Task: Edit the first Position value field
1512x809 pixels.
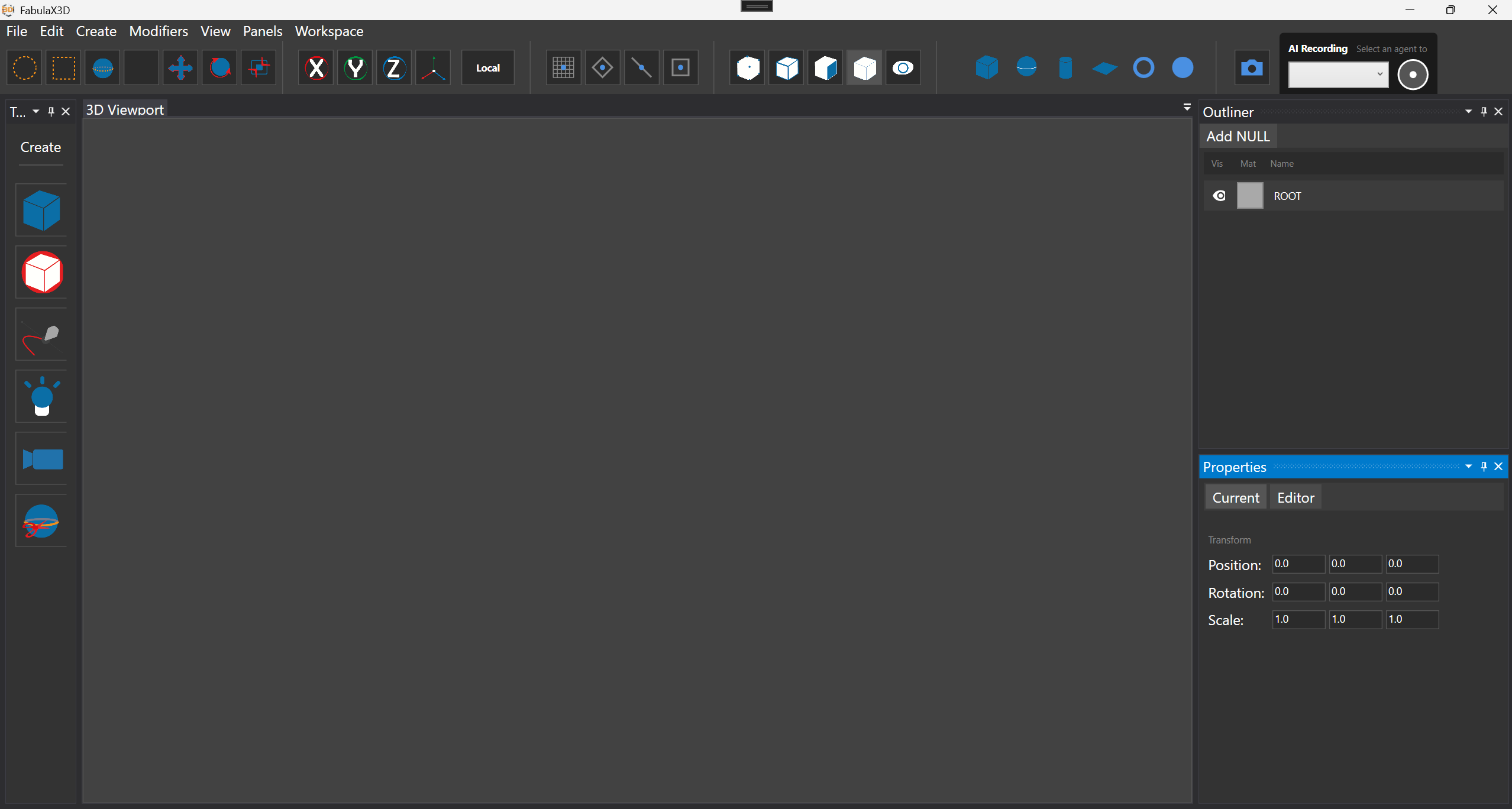Action: 1297,564
